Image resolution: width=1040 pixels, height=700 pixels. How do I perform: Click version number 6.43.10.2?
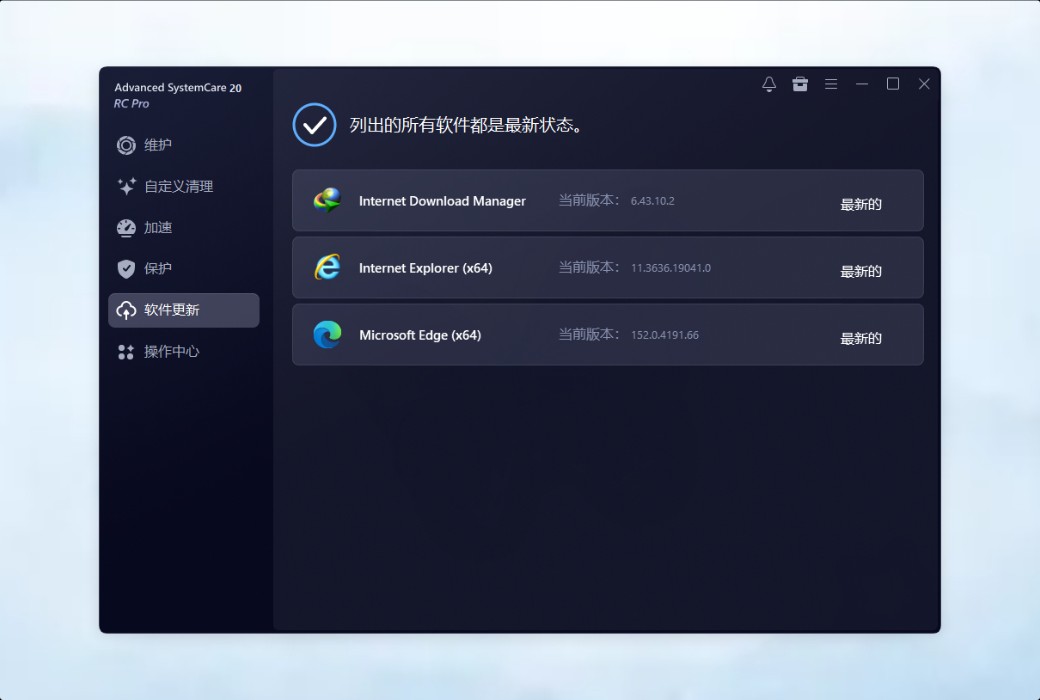pos(653,201)
